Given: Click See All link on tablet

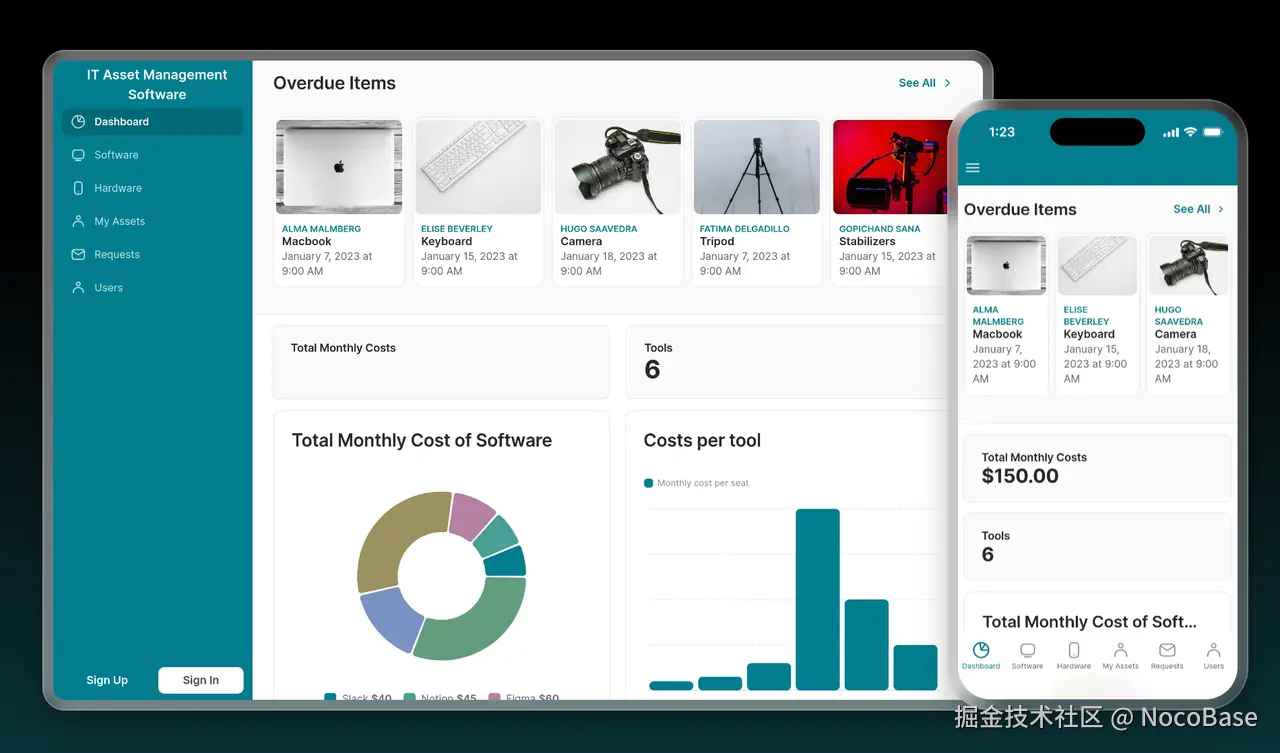Looking at the screenshot, I should pos(917,83).
